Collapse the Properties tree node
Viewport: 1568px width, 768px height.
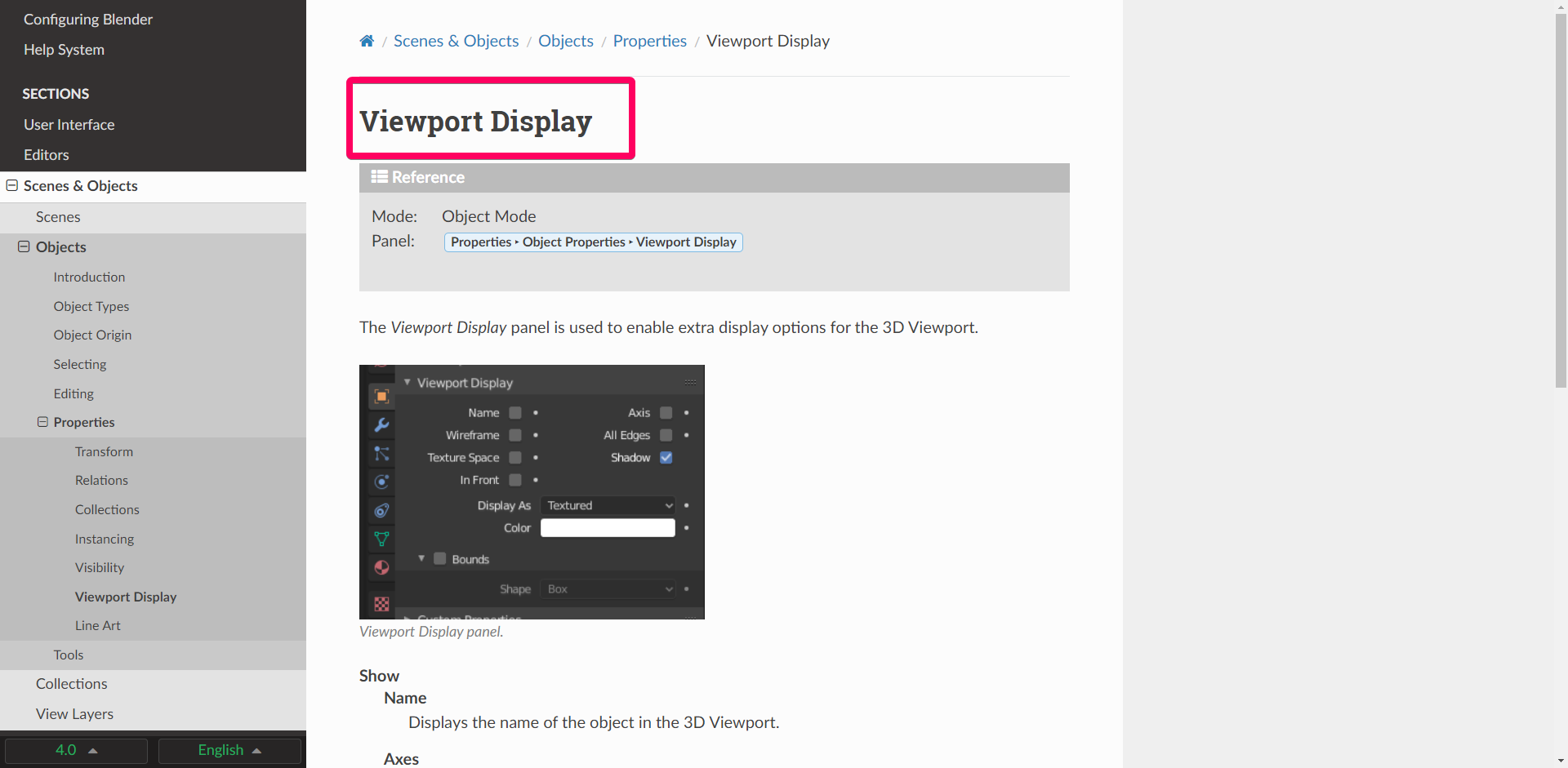pyautogui.click(x=42, y=422)
